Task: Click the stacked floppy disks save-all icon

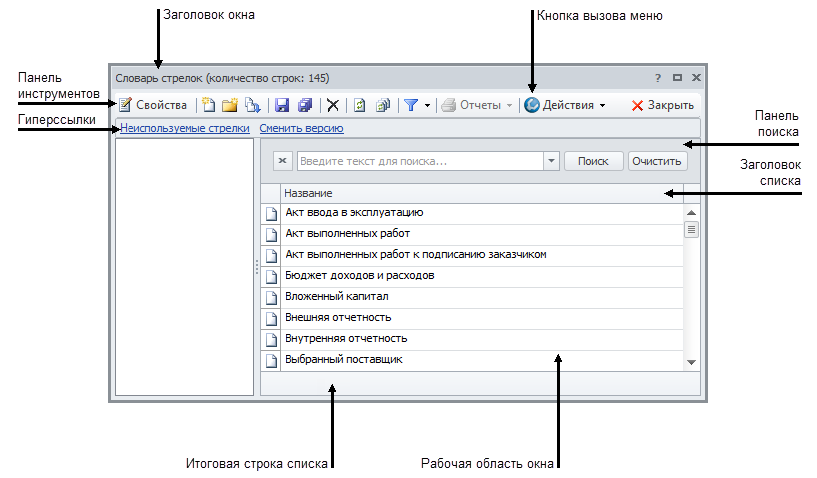Action: [x=305, y=105]
